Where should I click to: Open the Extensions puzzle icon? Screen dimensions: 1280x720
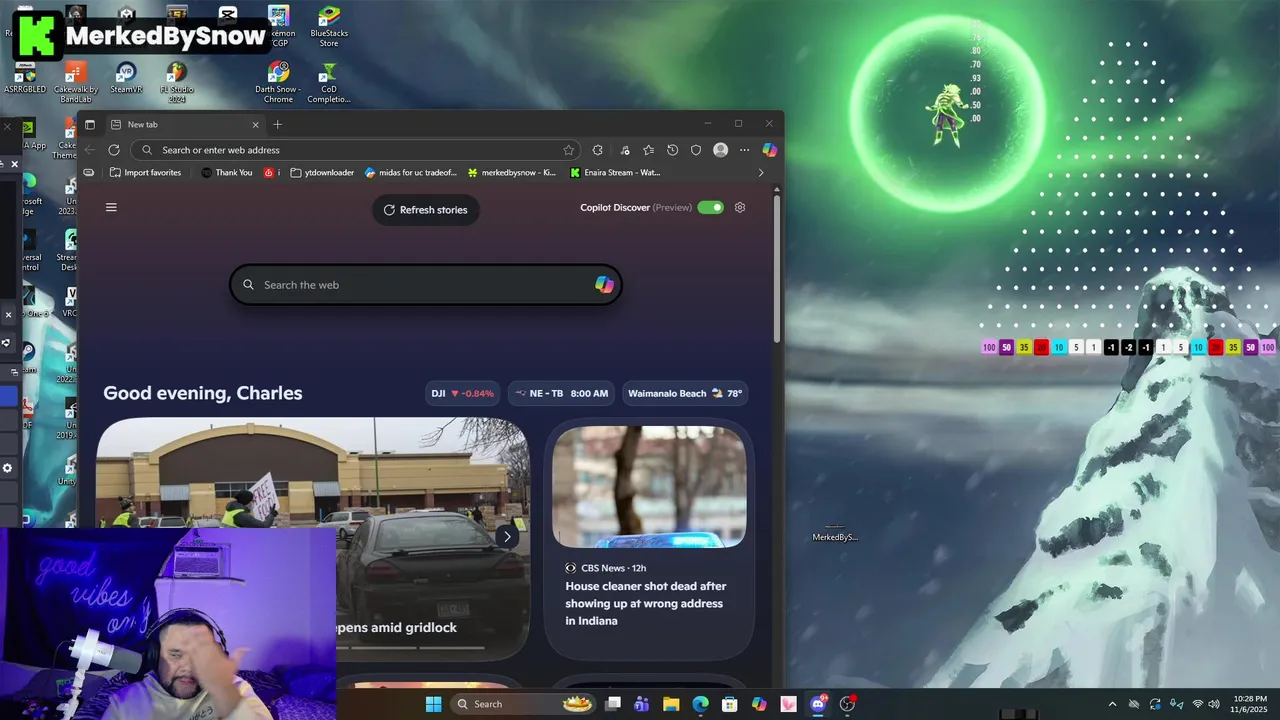click(x=598, y=150)
